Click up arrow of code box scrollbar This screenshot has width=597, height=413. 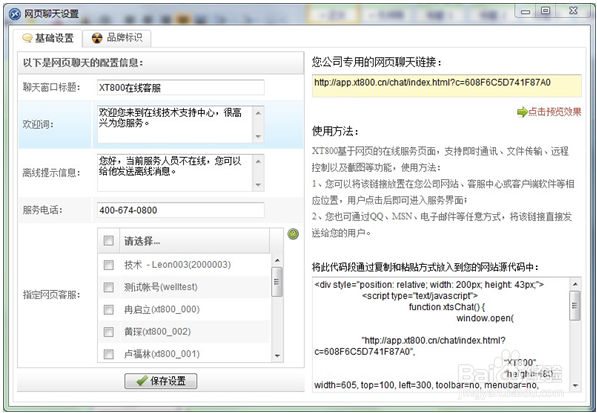575,284
